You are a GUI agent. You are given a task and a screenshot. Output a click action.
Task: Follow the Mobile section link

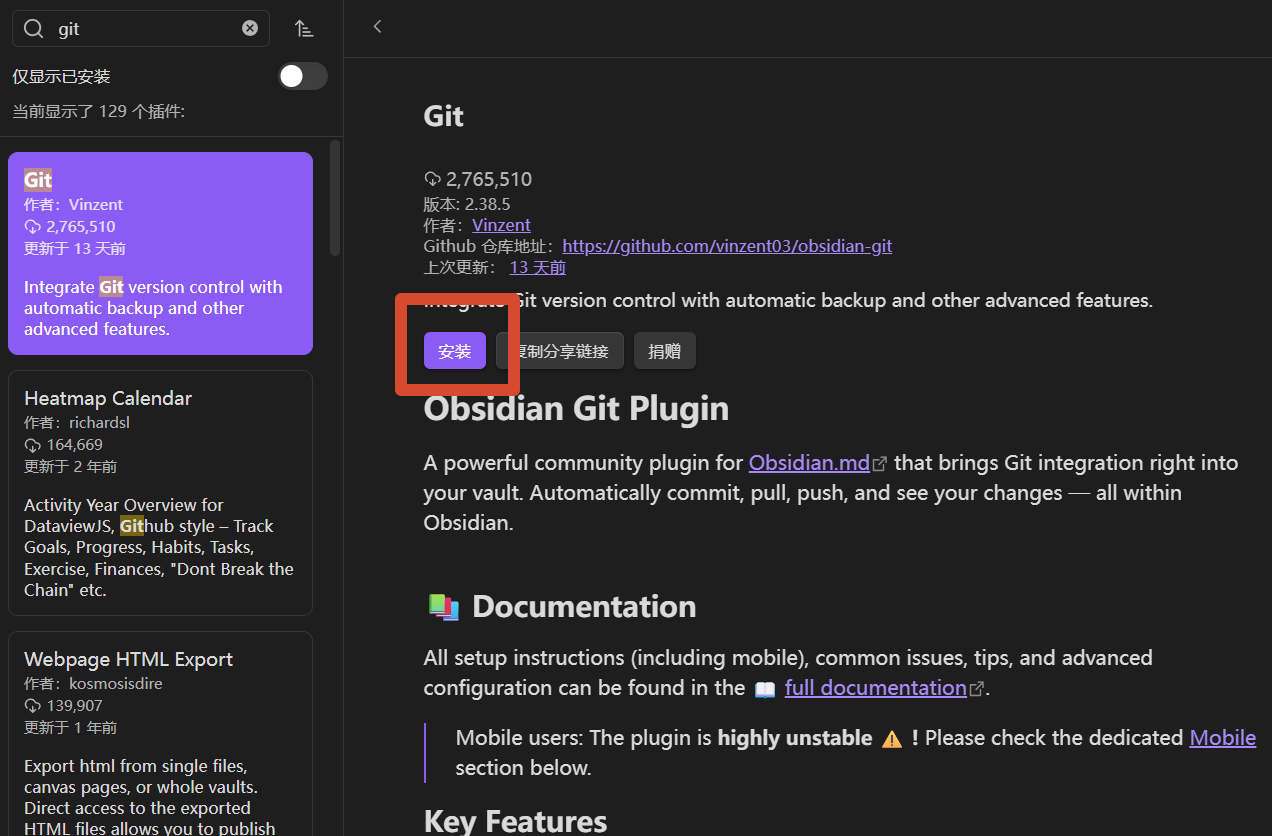[1222, 738]
